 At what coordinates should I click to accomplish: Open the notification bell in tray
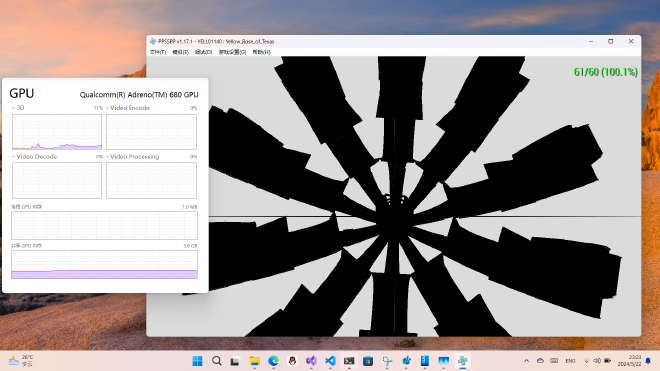coord(648,361)
